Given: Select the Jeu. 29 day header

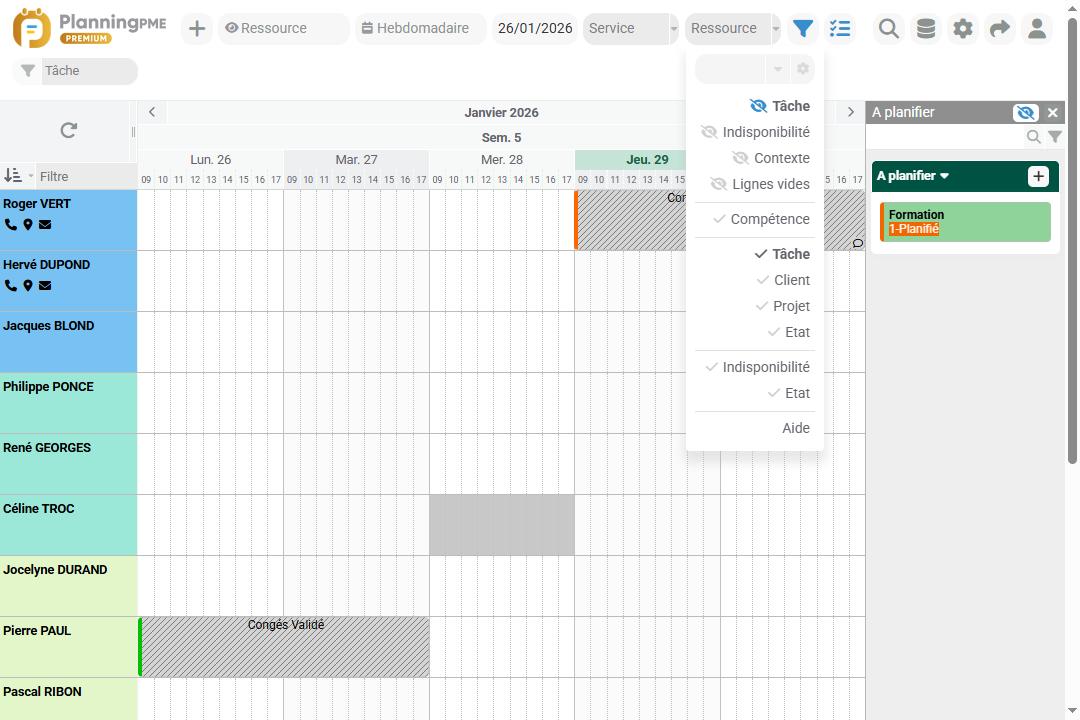Looking at the screenshot, I should [647, 160].
